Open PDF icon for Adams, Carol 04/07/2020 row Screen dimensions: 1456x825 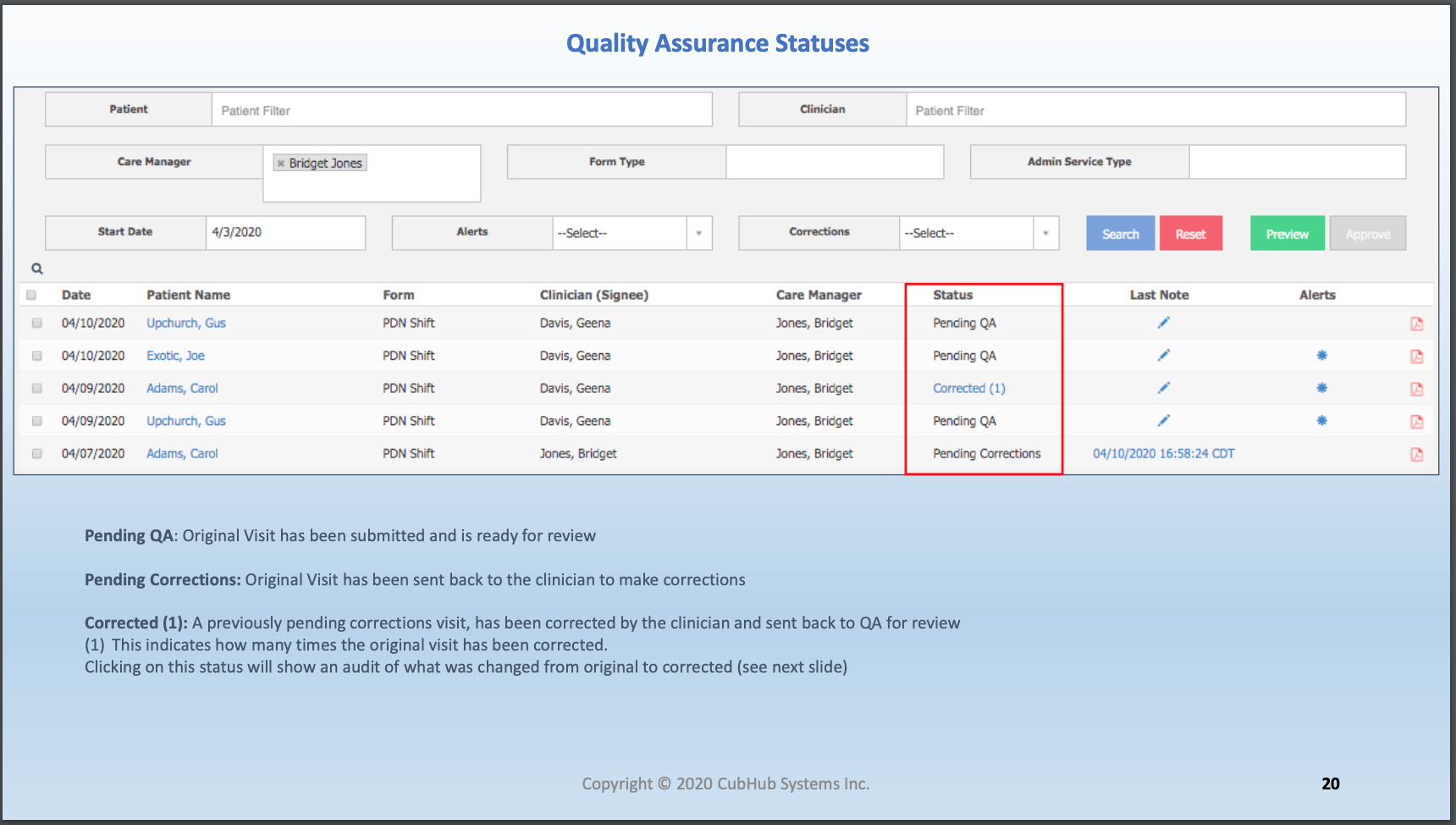pos(1416,454)
